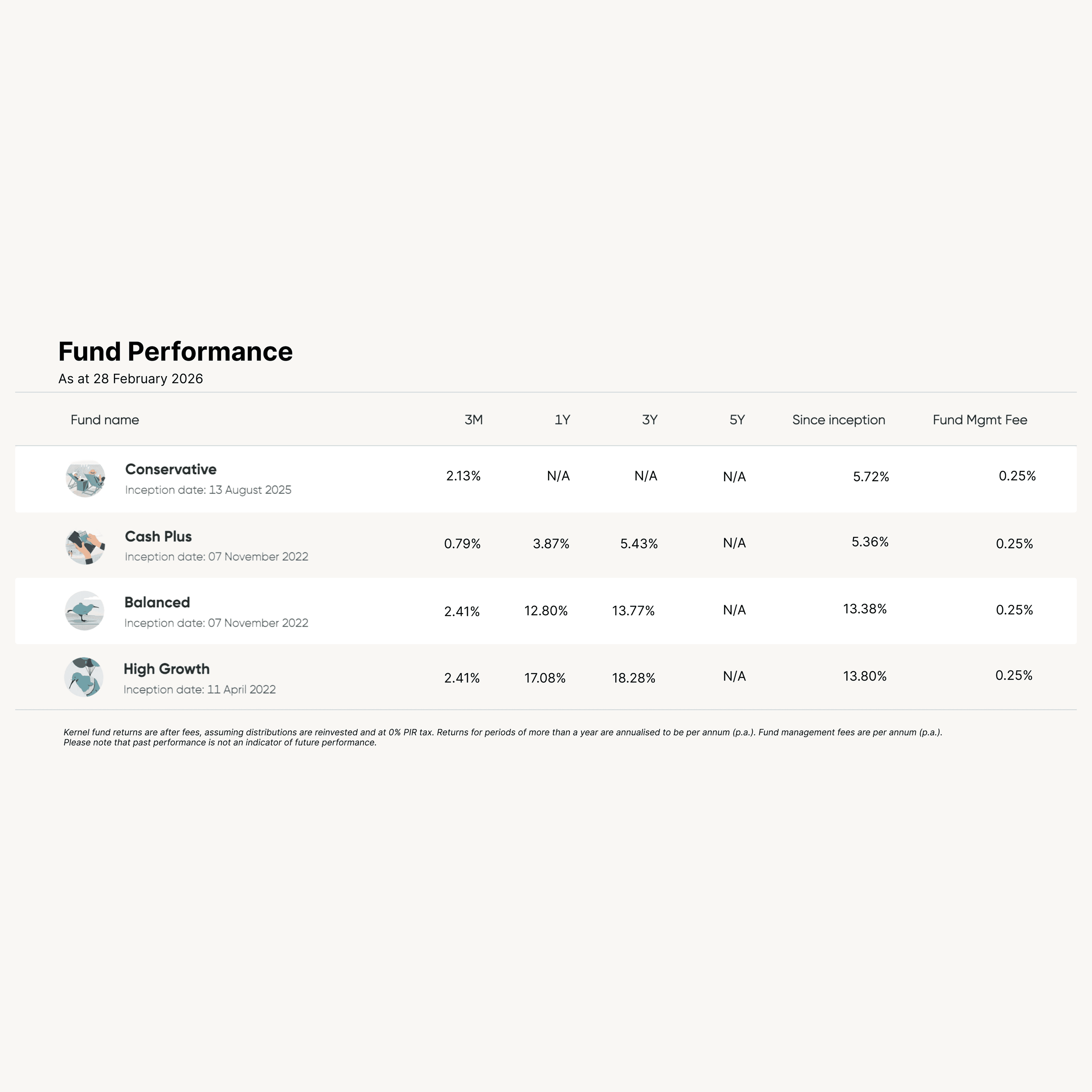This screenshot has width=1092, height=1092.
Task: Click High Growth 1Y return 17.08%
Action: click(545, 678)
